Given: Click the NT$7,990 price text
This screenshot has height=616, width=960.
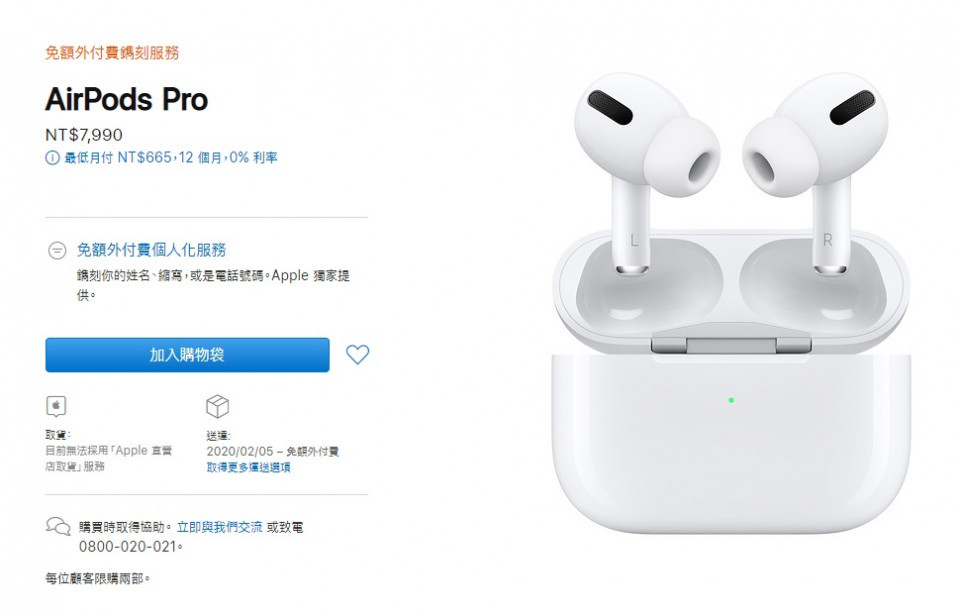Looking at the screenshot, I should coord(84,135).
